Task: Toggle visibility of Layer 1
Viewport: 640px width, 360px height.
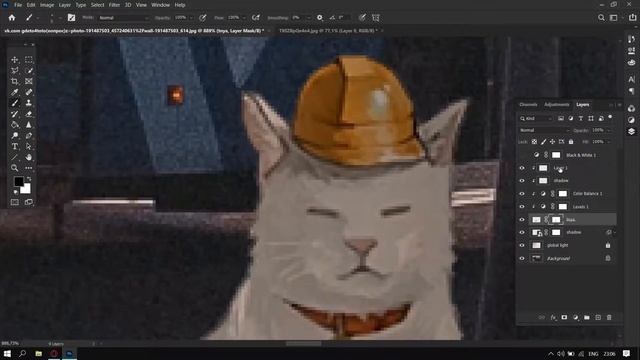Action: pyautogui.click(x=522, y=168)
